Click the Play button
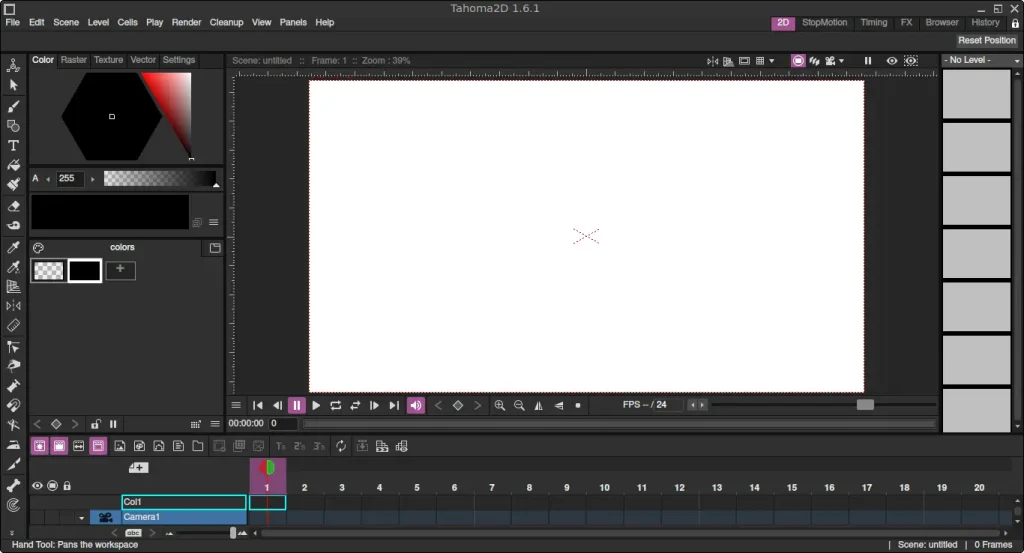Screen dimensions: 1024x553 [316, 405]
